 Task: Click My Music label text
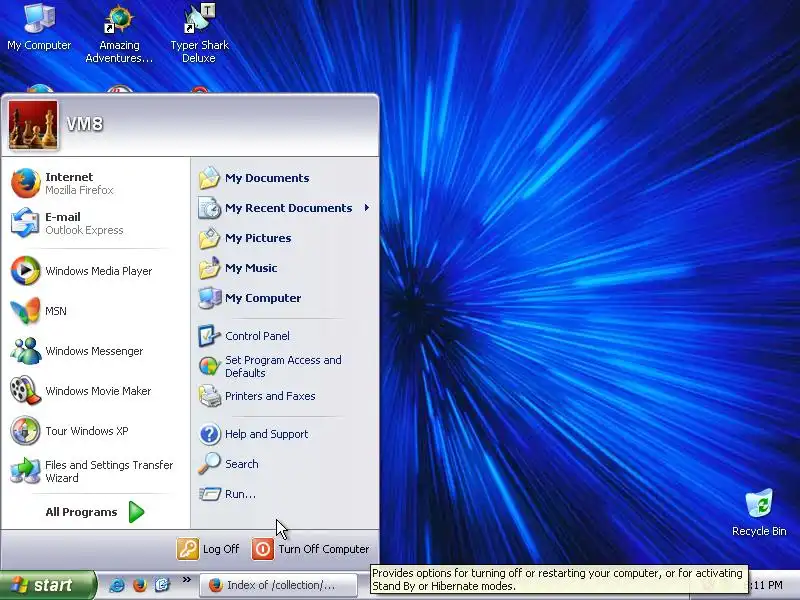click(251, 268)
